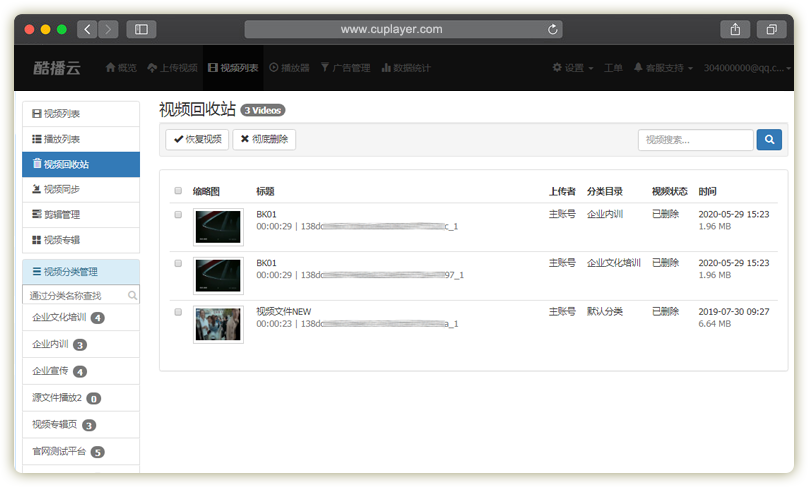Viewport: 810px width, 488px height.
Task: Expand the 设置 settings dropdown
Action: coord(573,68)
